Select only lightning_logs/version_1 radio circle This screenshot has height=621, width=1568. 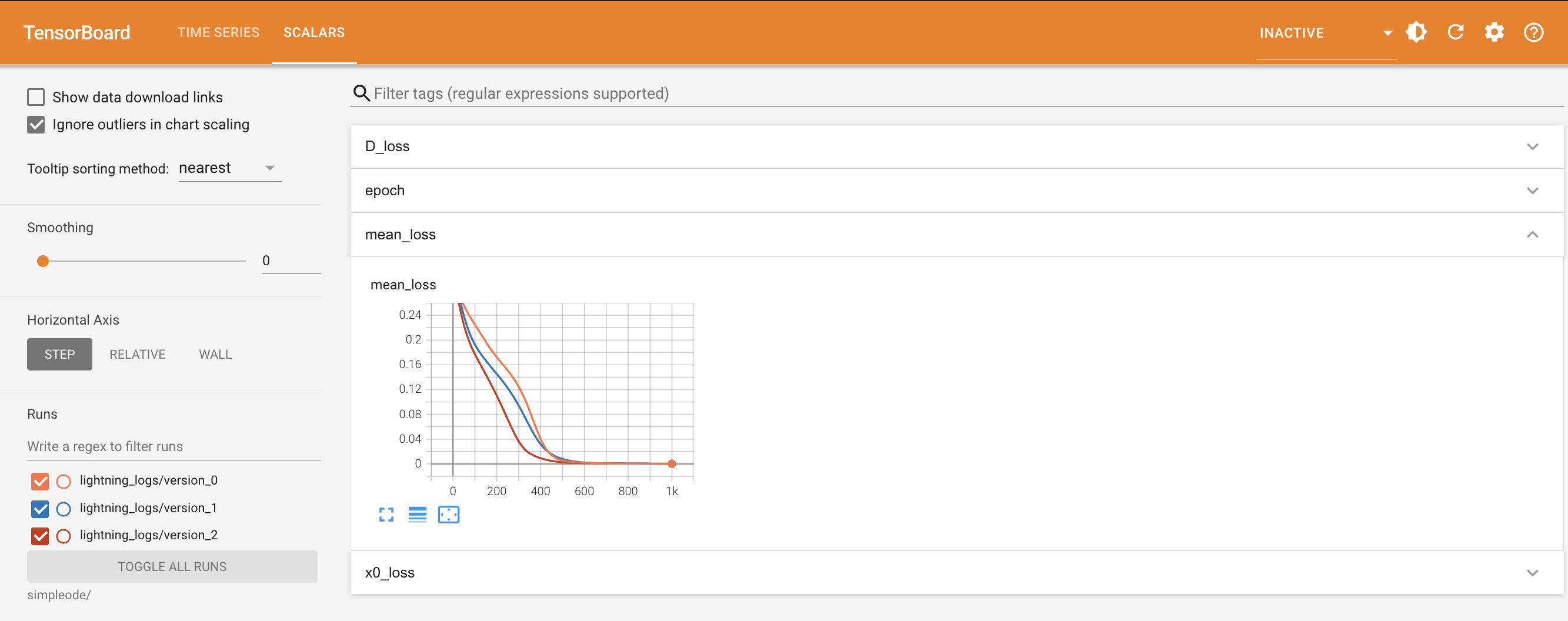(x=64, y=508)
